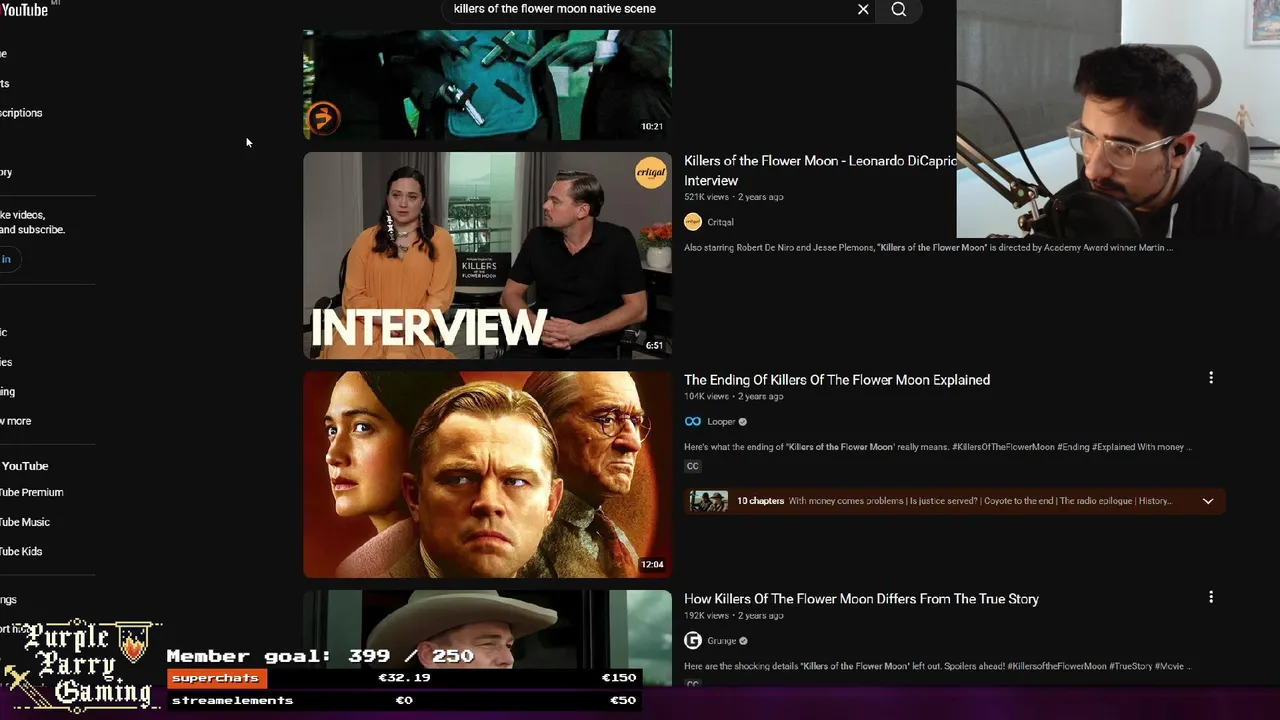Click the Looper video description snippet
1280x720 pixels.
[938, 447]
